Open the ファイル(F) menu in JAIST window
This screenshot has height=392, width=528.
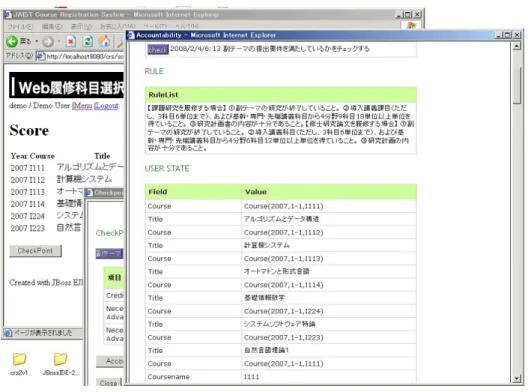click(x=20, y=26)
